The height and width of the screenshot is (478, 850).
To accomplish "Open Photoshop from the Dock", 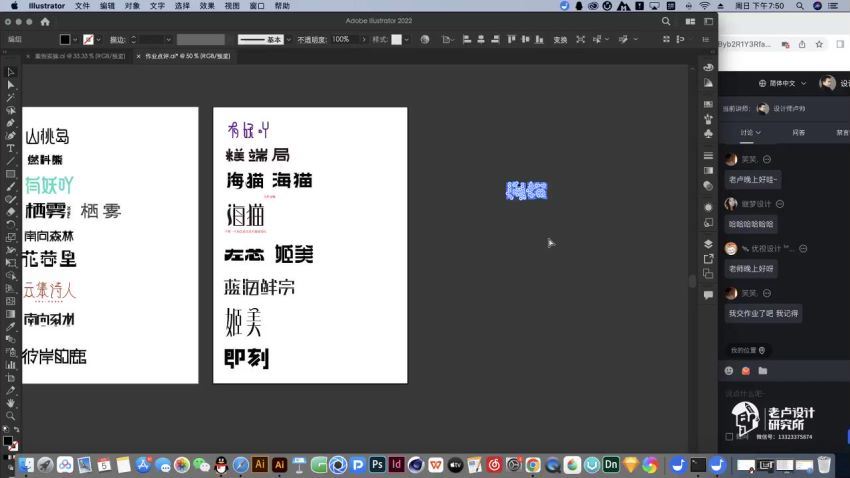I will (x=377, y=464).
